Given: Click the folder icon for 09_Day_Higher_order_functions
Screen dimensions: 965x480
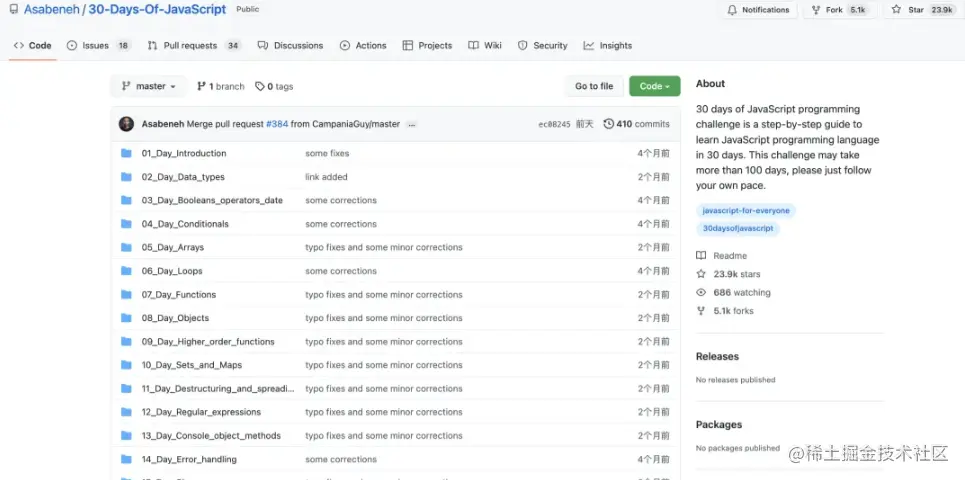Looking at the screenshot, I should pyautogui.click(x=126, y=342).
